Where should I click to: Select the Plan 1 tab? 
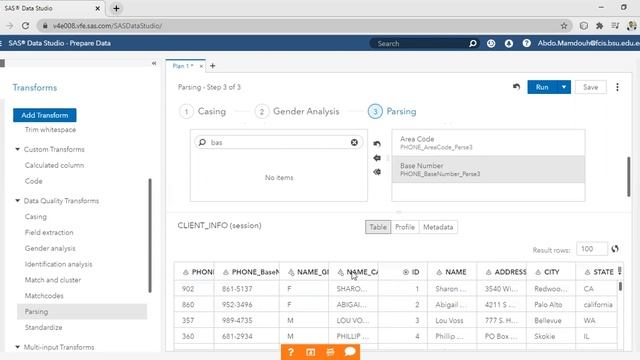click(x=182, y=66)
